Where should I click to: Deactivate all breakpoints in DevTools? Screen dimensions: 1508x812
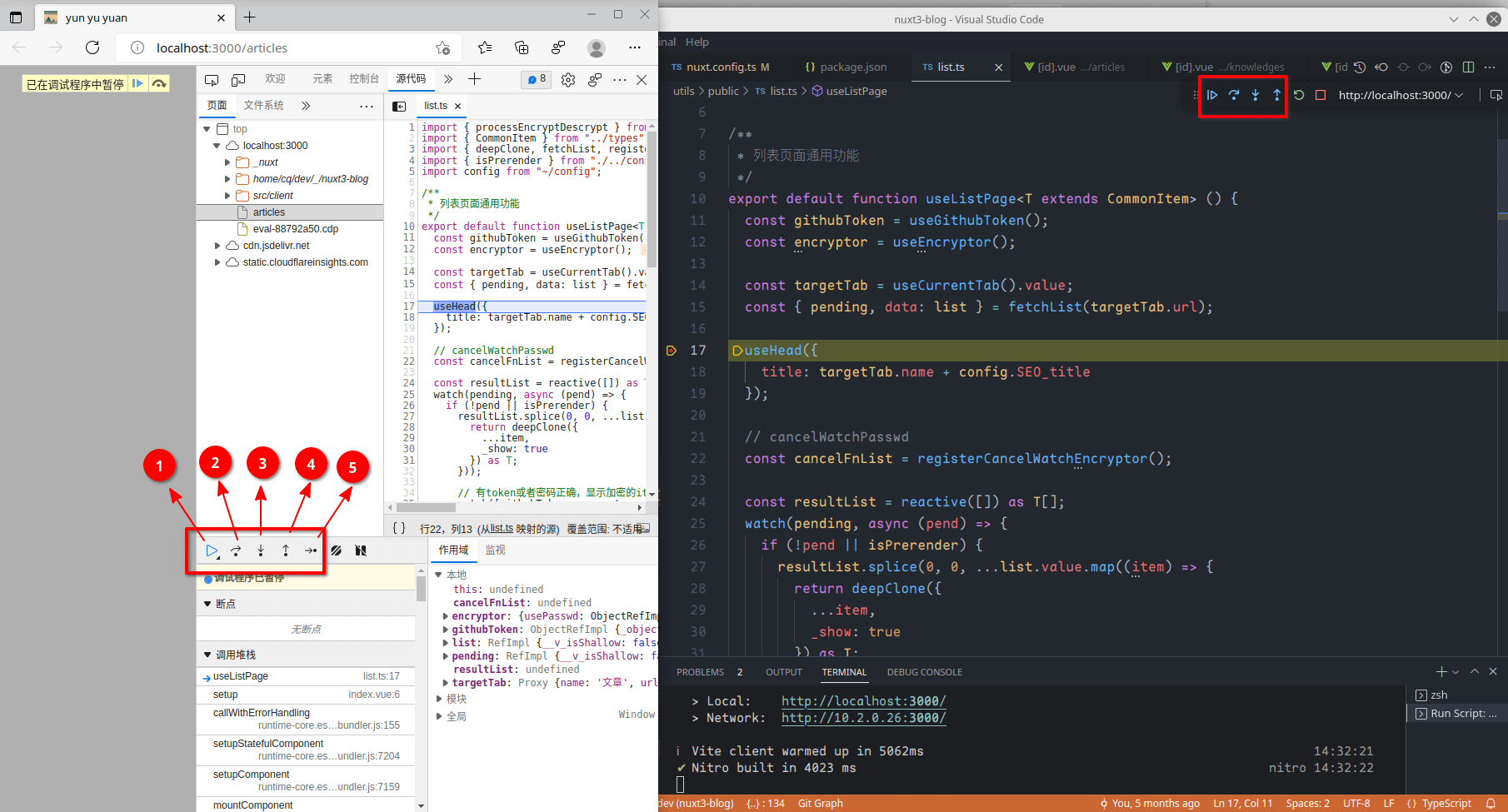(x=336, y=550)
